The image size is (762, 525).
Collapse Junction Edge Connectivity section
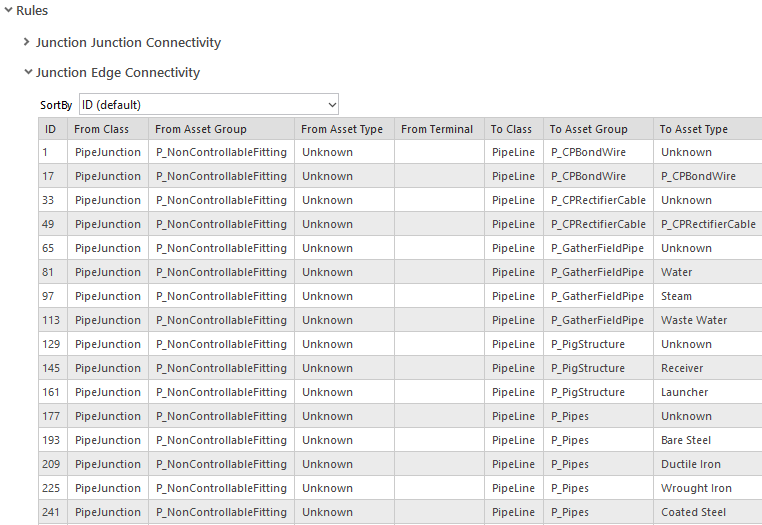pyautogui.click(x=28, y=72)
